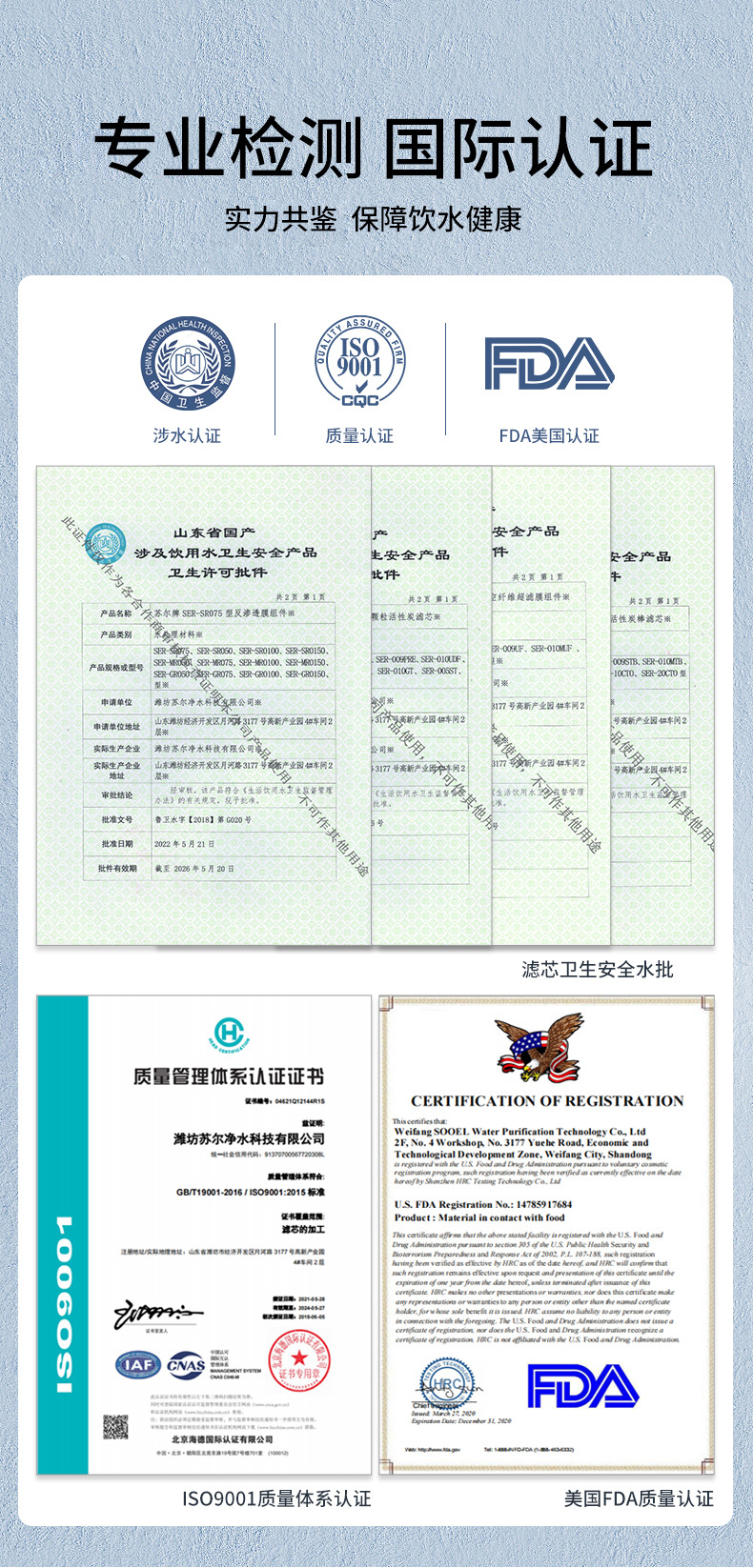
Task: Click the approval date 2022年5月21日
Action: 185,844
